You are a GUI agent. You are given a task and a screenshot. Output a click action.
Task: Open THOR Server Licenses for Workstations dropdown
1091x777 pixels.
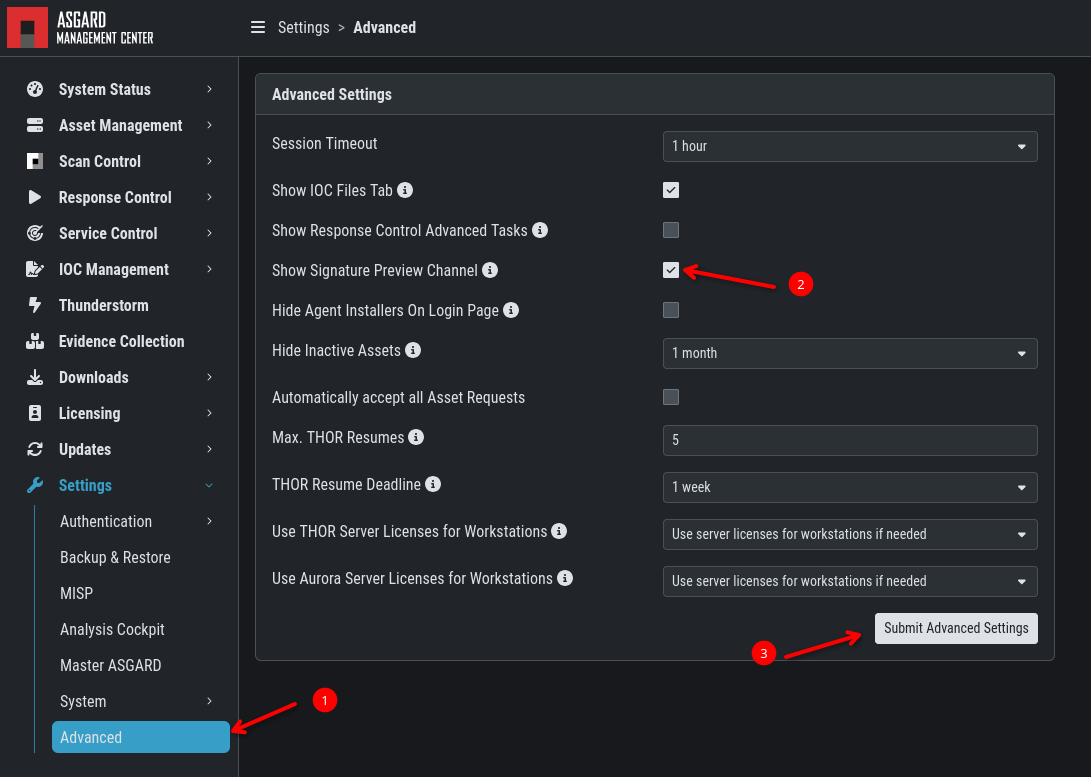tap(850, 534)
